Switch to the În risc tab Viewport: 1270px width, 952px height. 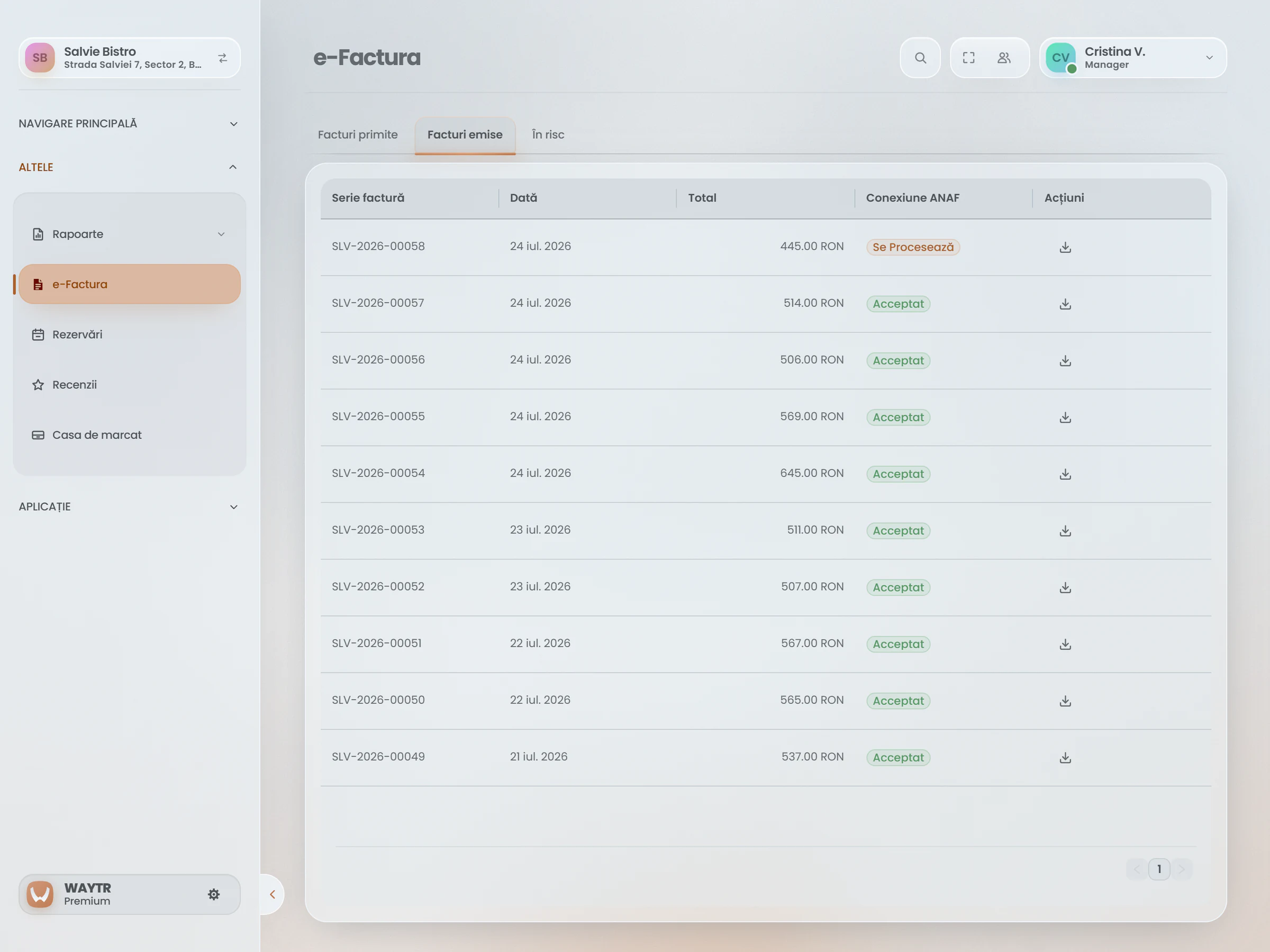548,135
